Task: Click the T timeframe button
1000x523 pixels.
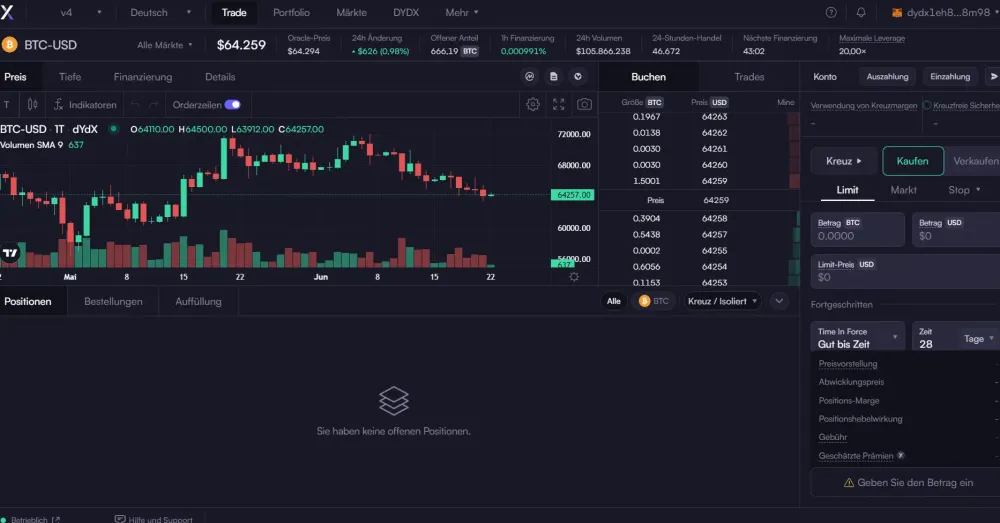Action: tap(6, 105)
